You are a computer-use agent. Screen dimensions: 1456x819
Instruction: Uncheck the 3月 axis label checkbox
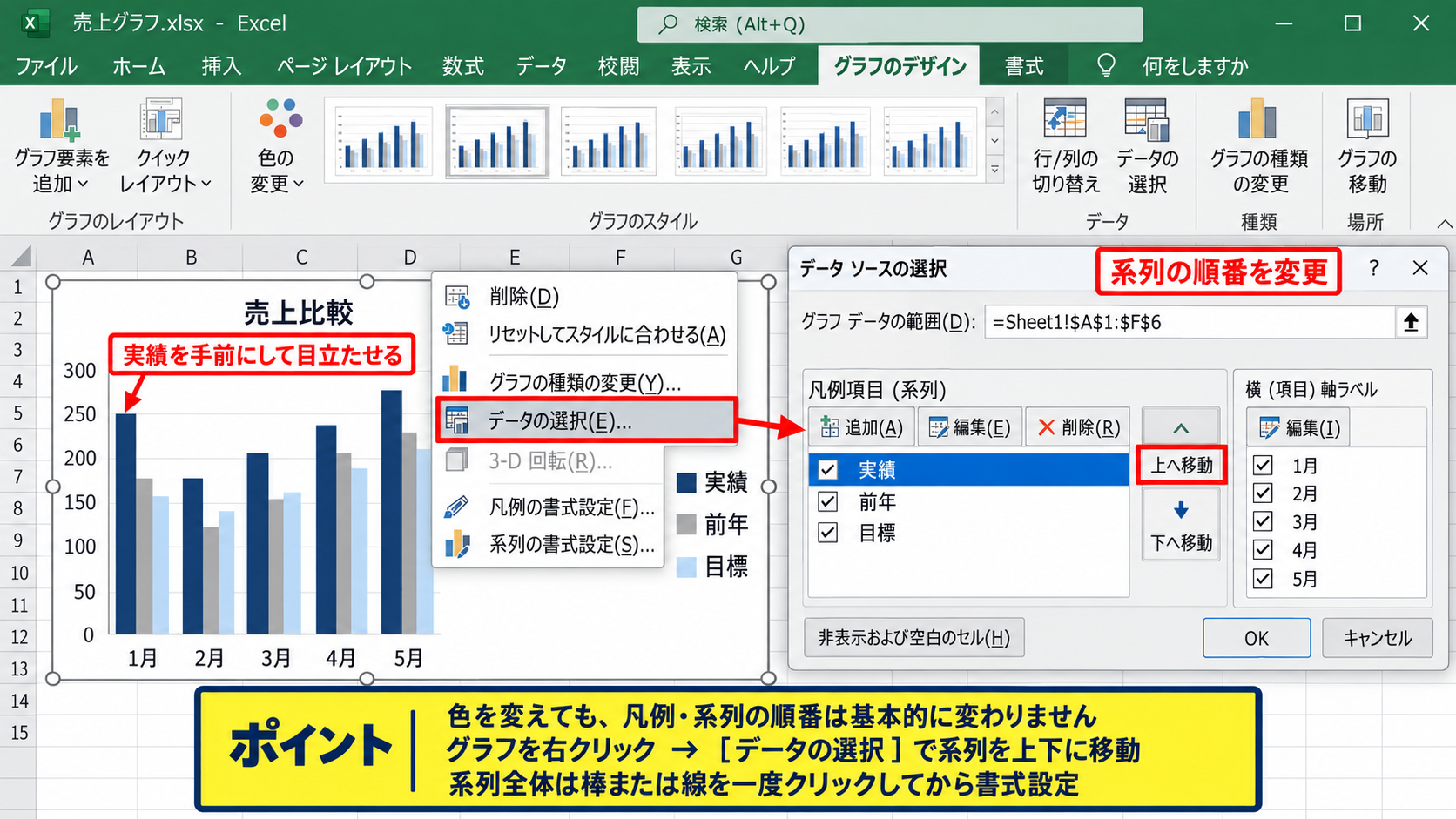tap(1263, 521)
